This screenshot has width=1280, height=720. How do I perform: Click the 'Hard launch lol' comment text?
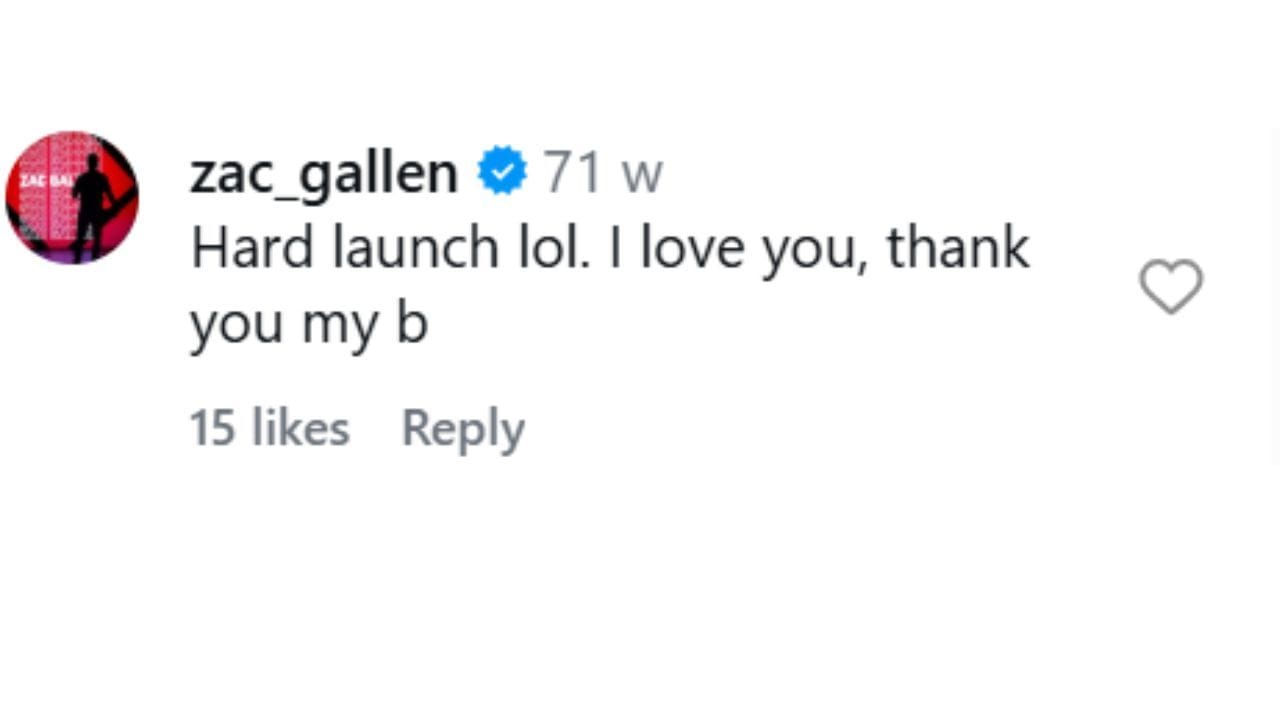coord(387,248)
